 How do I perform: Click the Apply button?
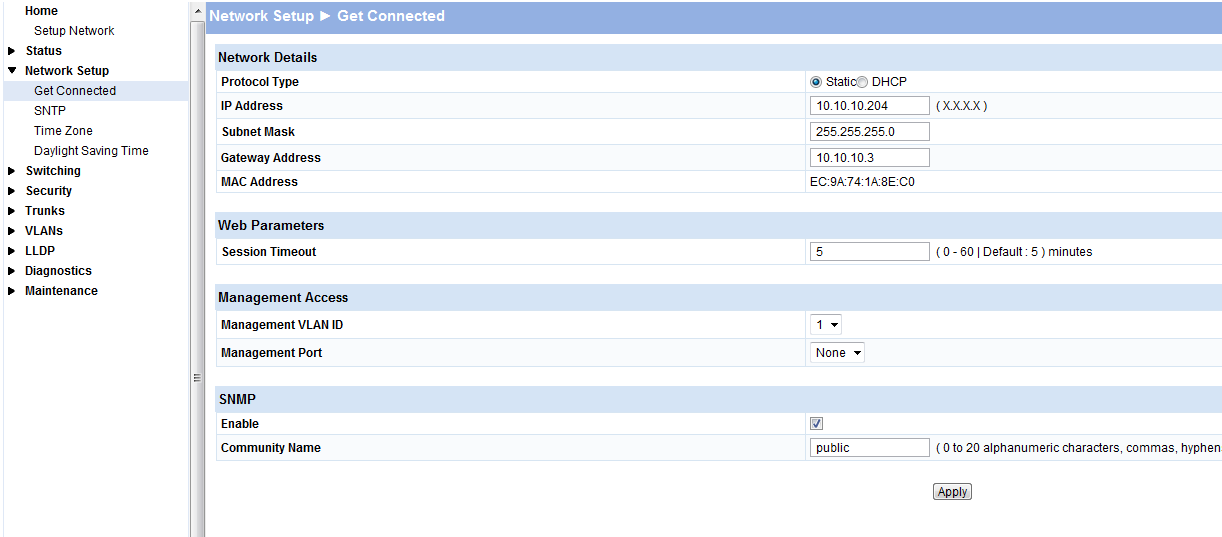click(x=952, y=492)
